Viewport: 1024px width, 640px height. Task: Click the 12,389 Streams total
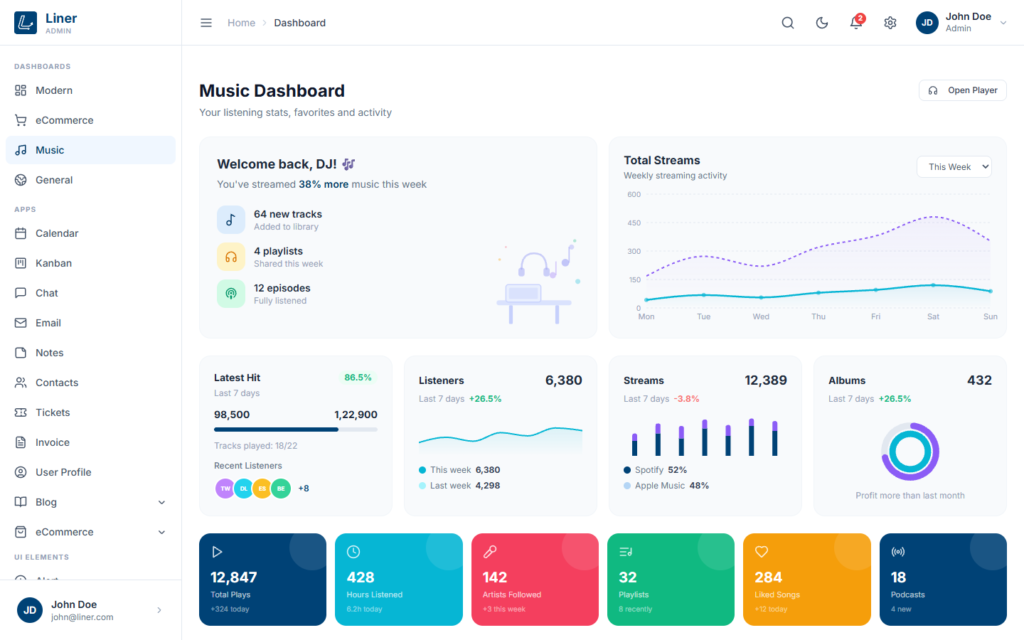point(765,380)
